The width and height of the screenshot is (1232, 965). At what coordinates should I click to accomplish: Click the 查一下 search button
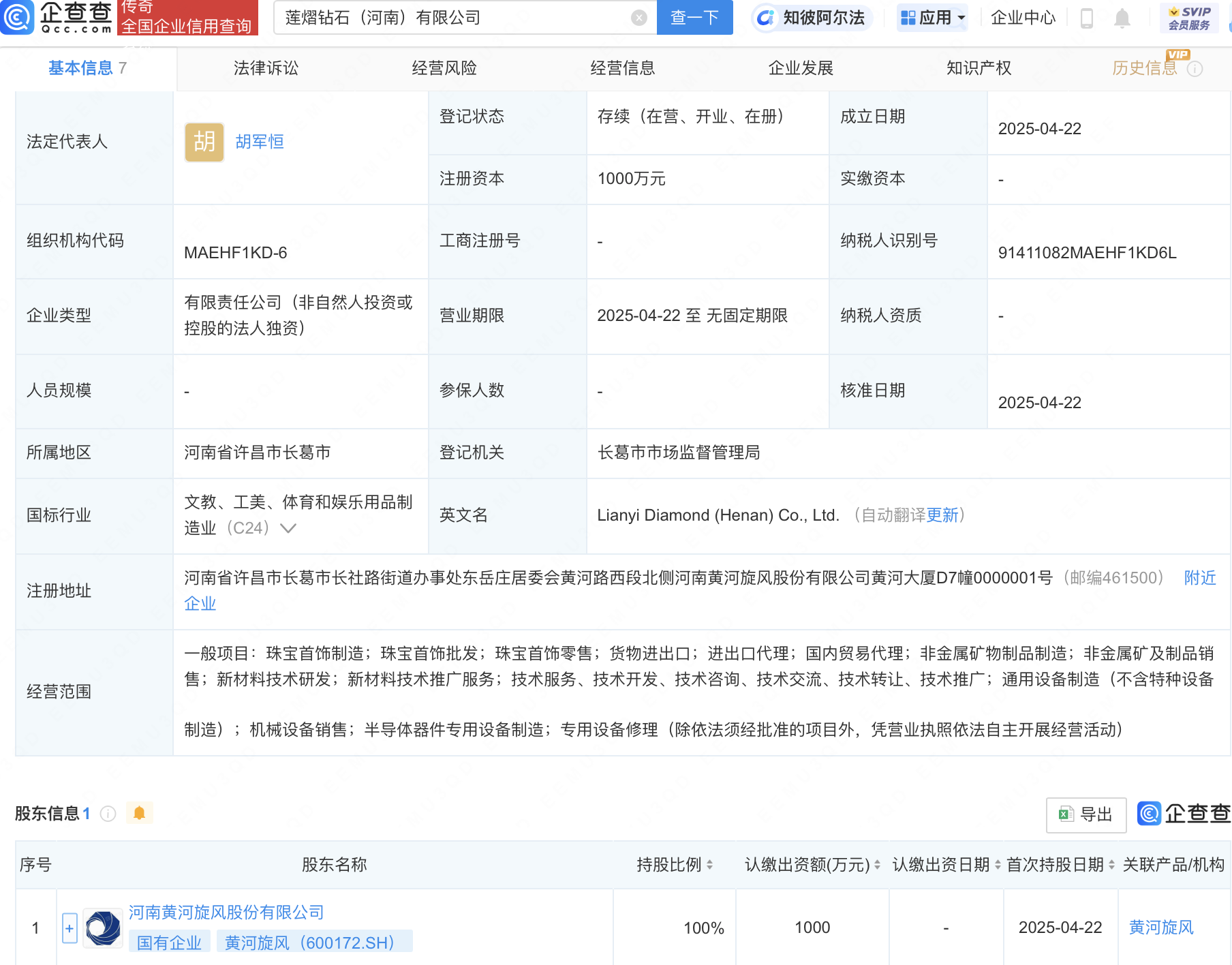(694, 18)
